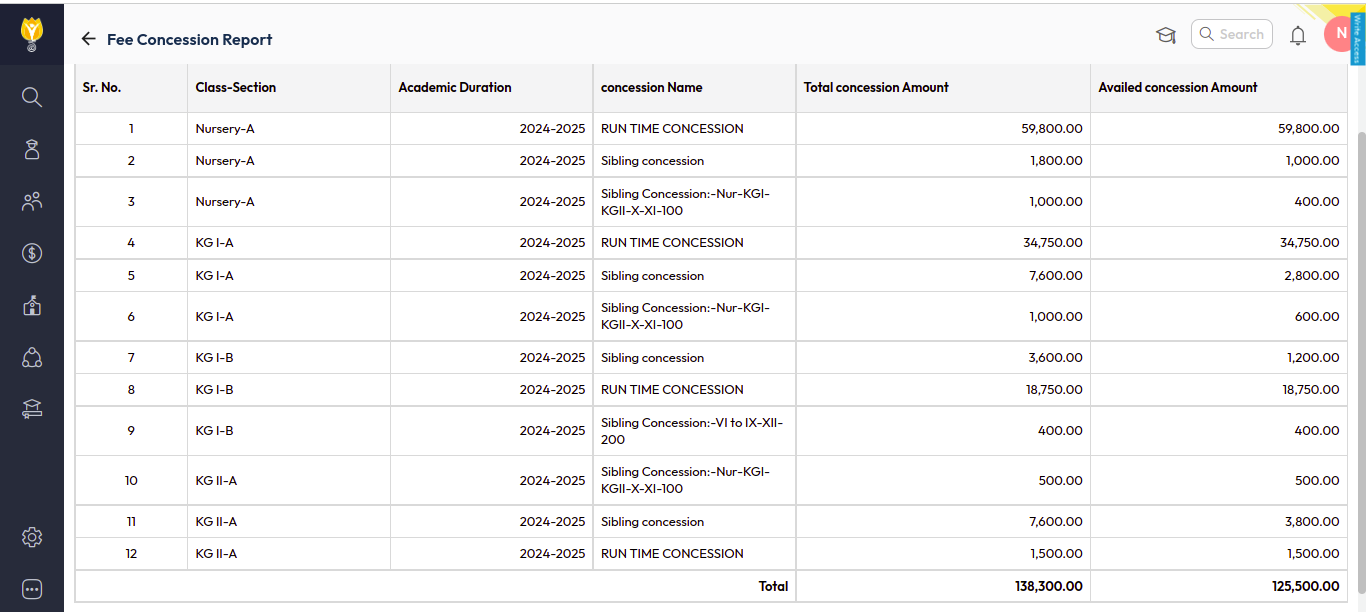The height and width of the screenshot is (612, 1366).
Task: Click the vertical scrollbar on the right
Action: point(1360,300)
